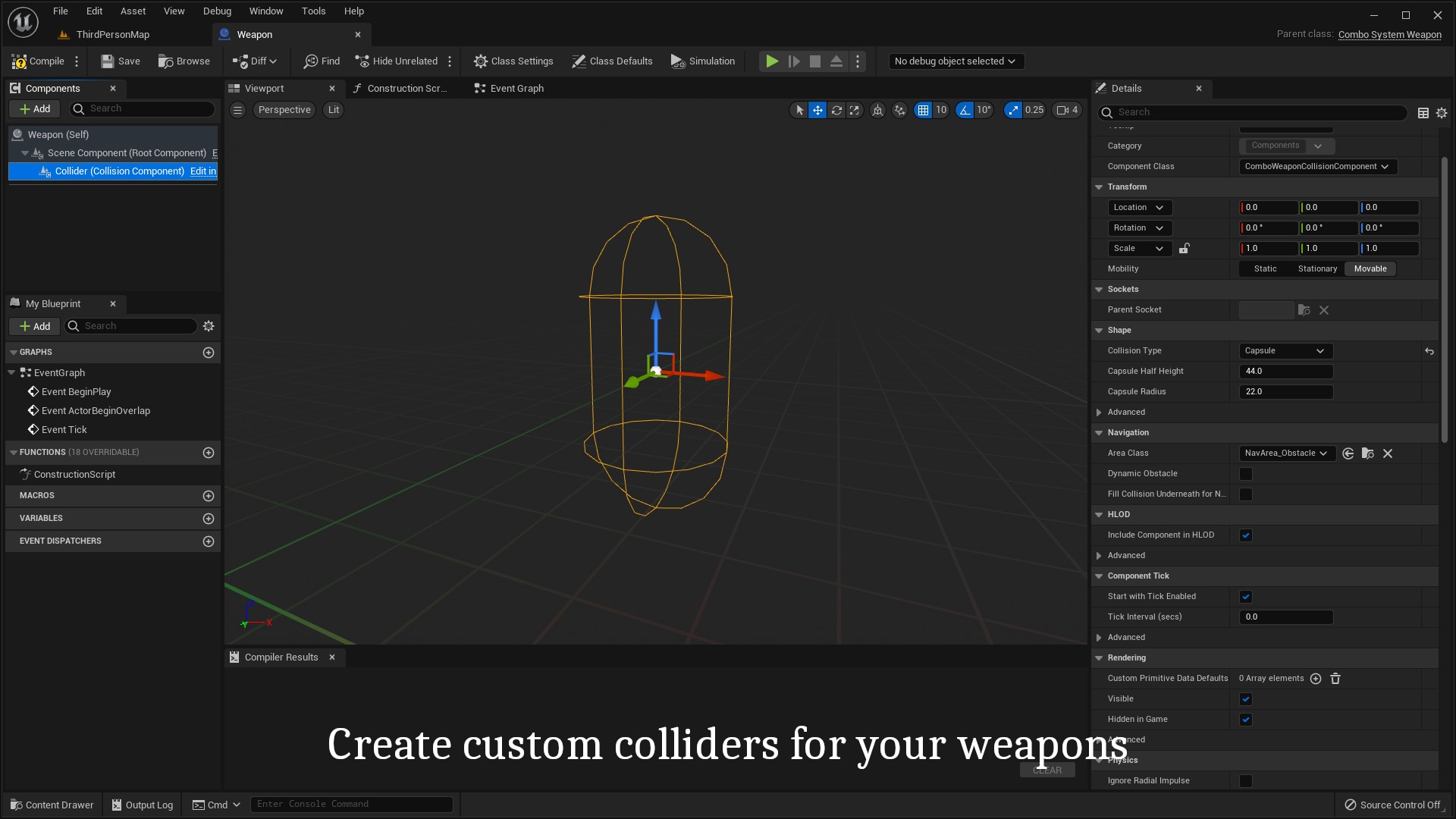Image resolution: width=1456 pixels, height=819 pixels.
Task: Start Simulation mode
Action: tap(702, 61)
